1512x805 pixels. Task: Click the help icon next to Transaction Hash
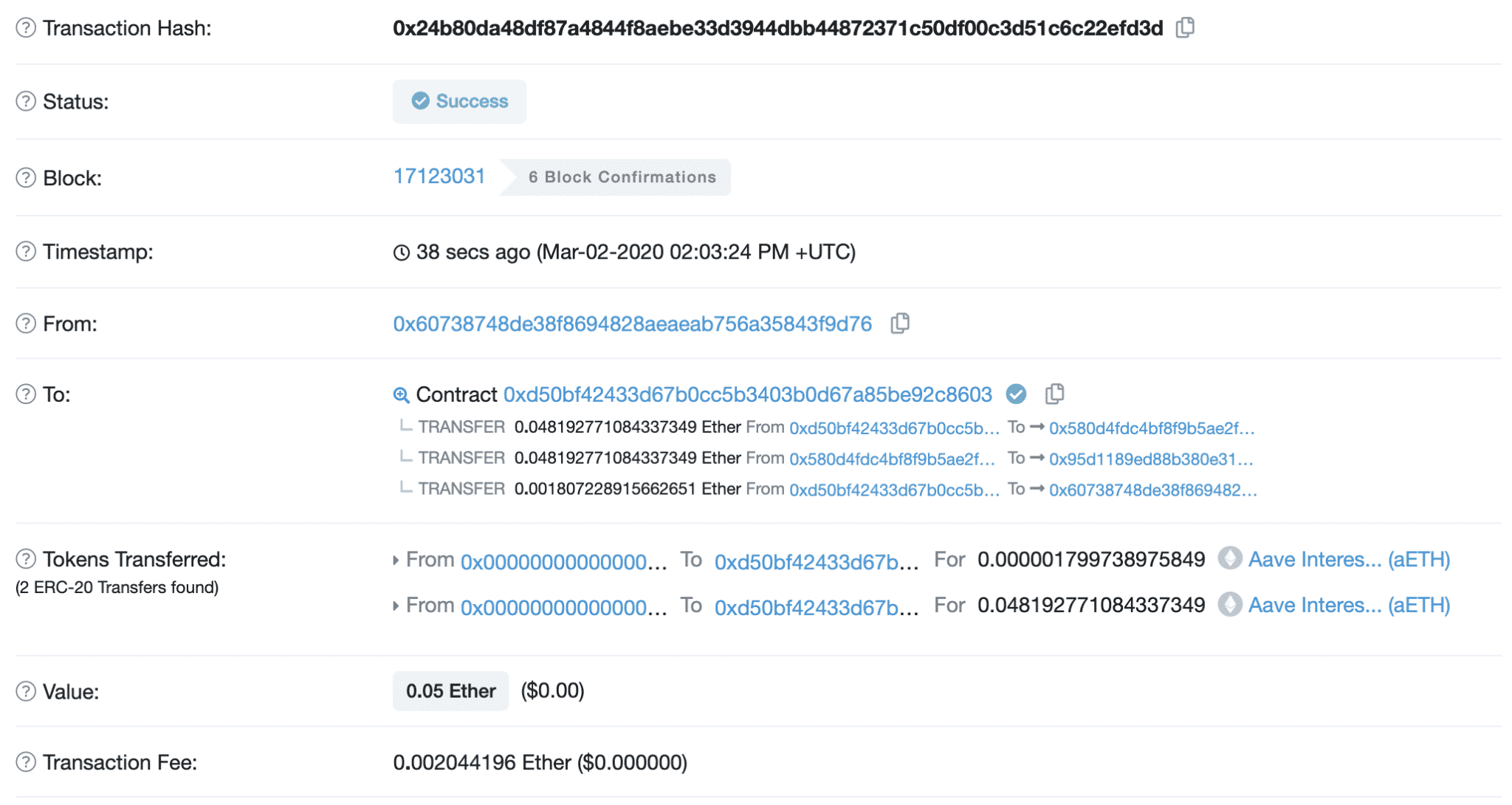[x=26, y=28]
